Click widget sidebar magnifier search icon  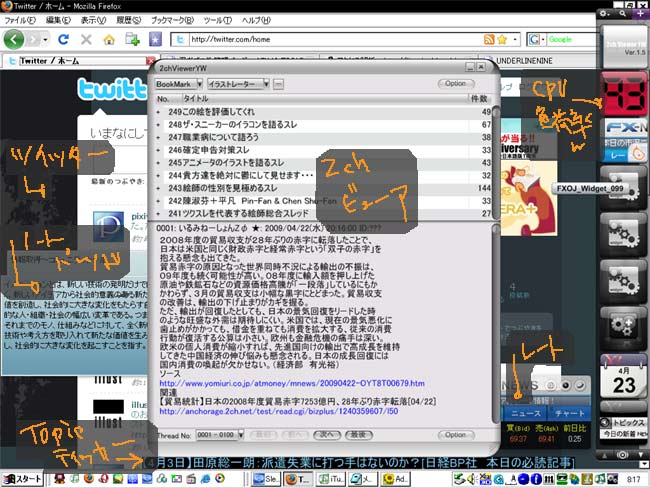[x=623, y=14]
